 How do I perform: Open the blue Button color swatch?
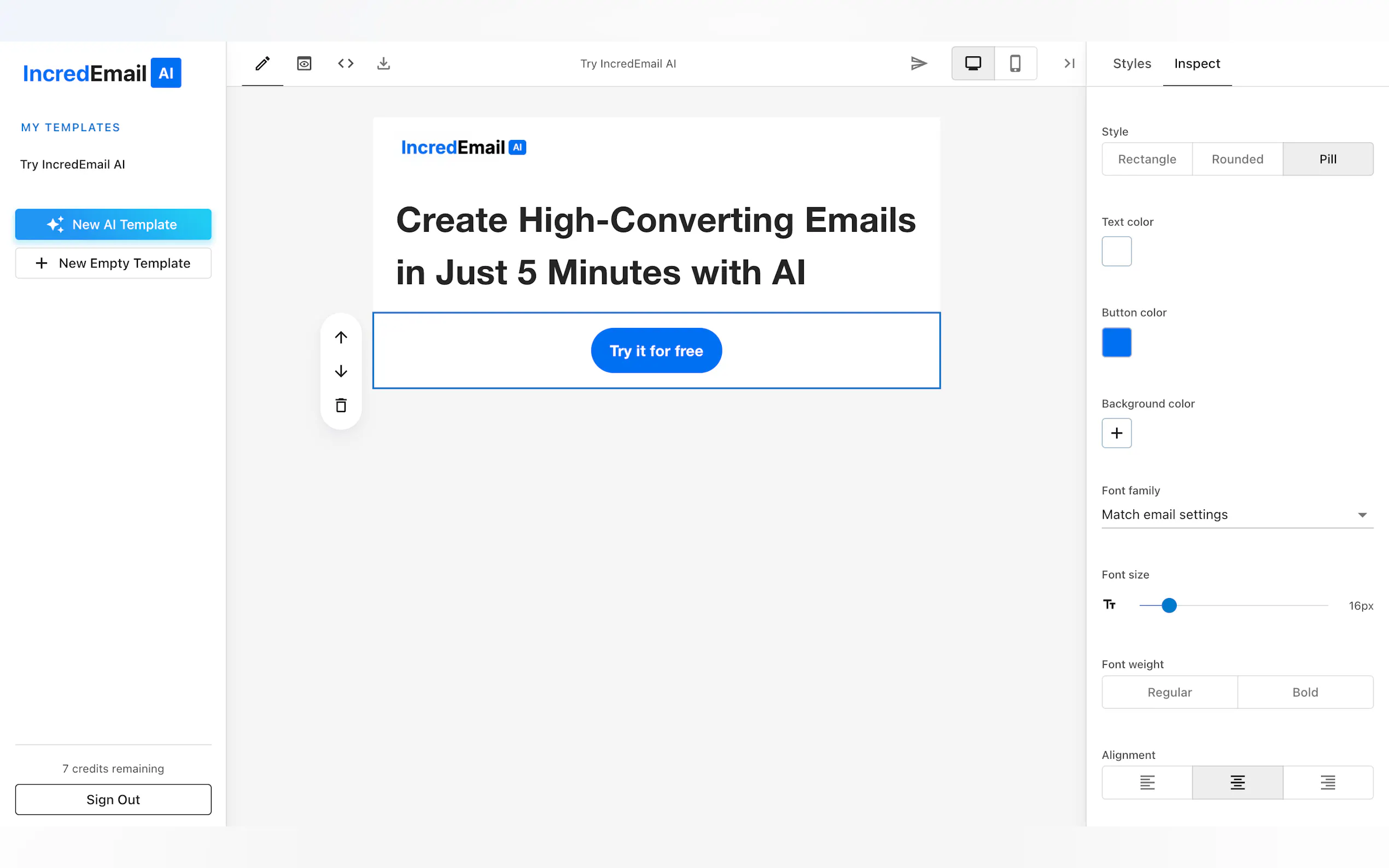click(x=1116, y=342)
